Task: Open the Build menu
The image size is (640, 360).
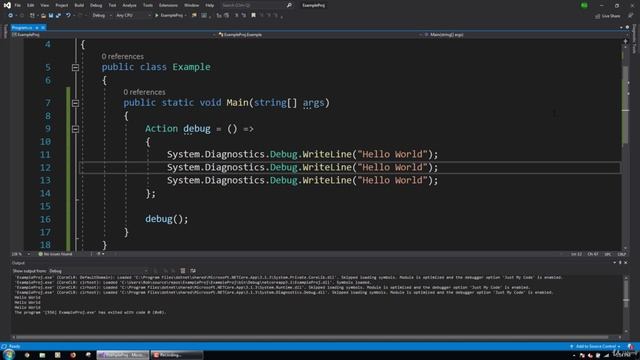Action: pyautogui.click(x=79, y=5)
